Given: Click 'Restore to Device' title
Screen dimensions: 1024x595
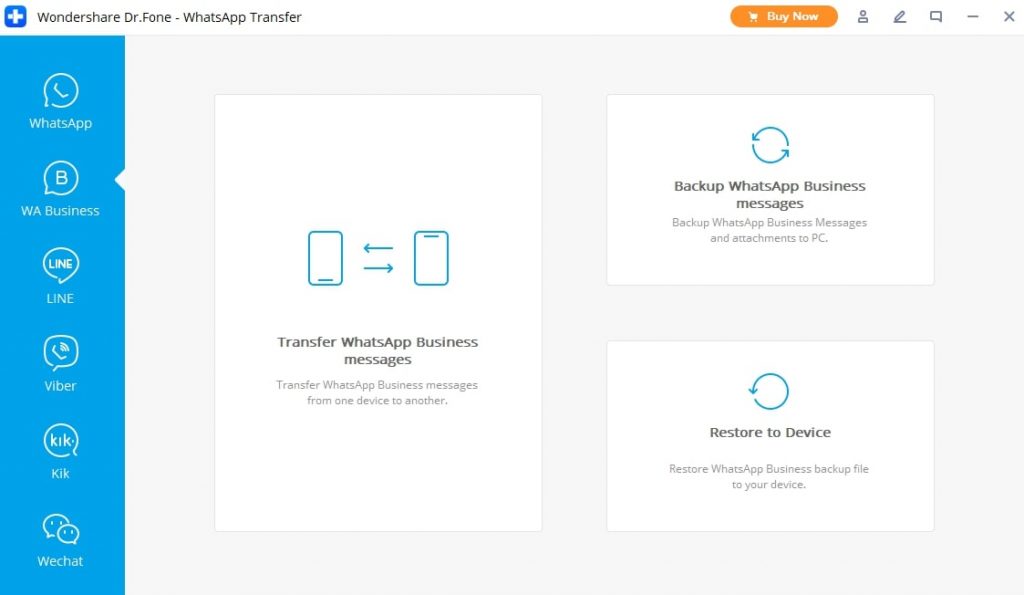Looking at the screenshot, I should [x=770, y=432].
